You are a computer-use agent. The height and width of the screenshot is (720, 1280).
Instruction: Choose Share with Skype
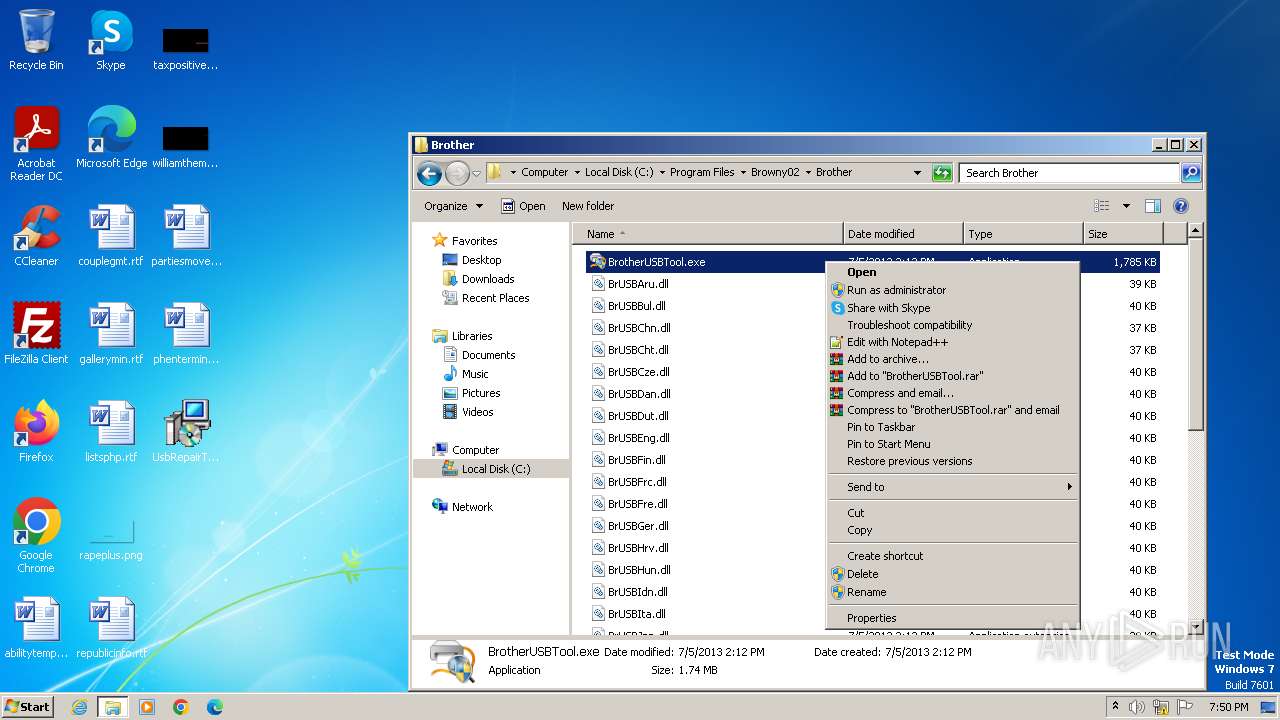point(952,308)
